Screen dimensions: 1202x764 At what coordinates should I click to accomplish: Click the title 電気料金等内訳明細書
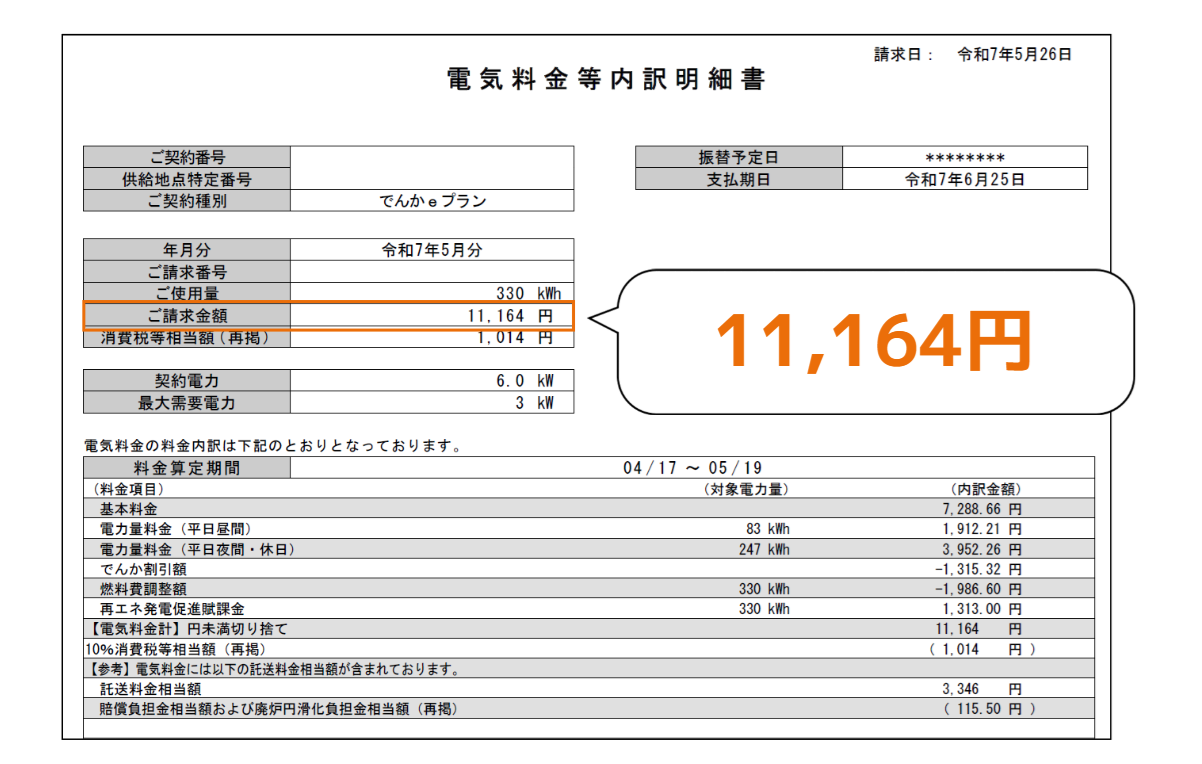coord(606,80)
